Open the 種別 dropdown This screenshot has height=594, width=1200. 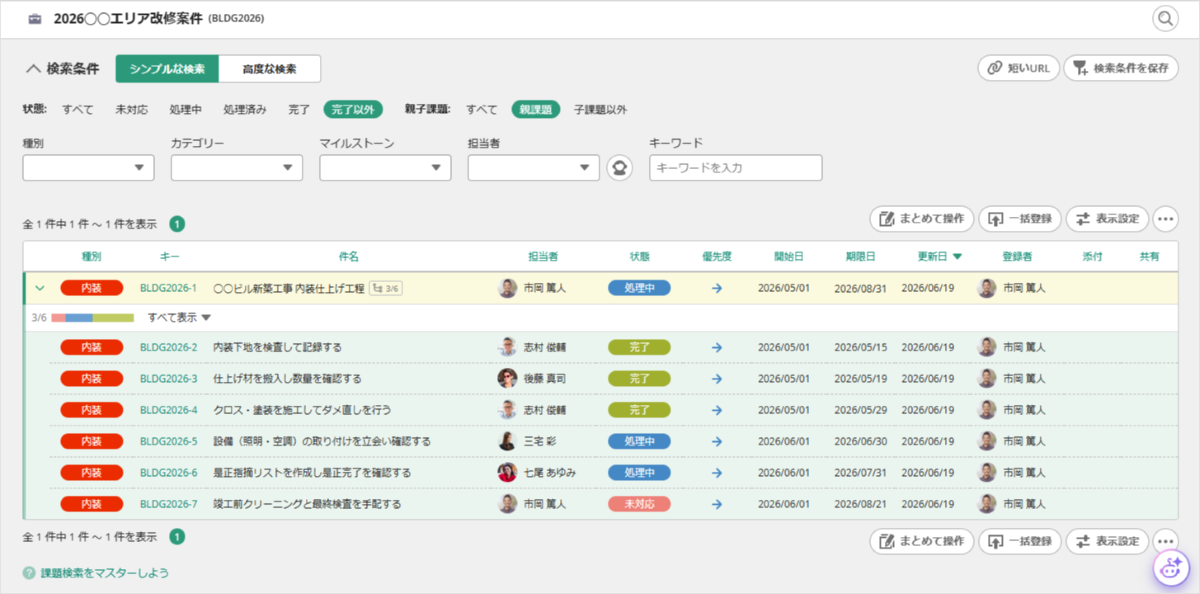pos(88,168)
